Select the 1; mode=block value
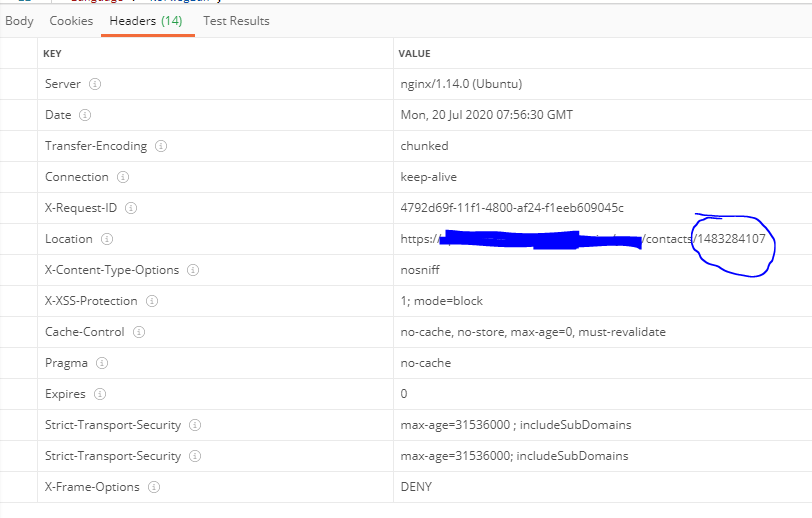 point(442,301)
